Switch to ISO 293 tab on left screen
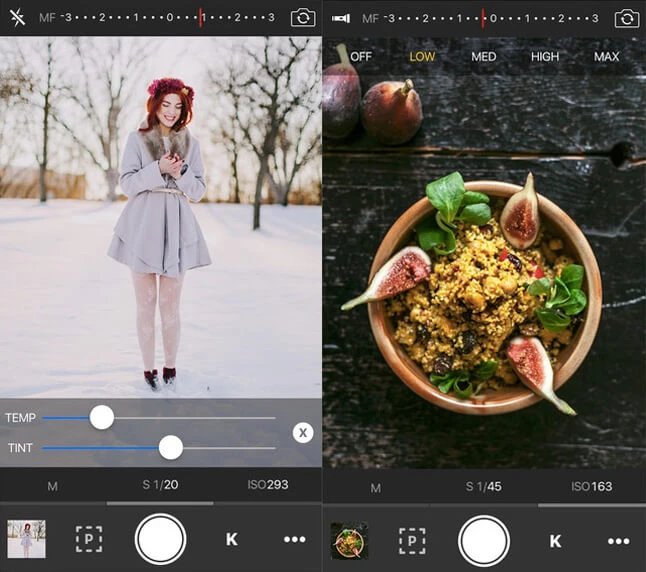The width and height of the screenshot is (646, 572). pyautogui.click(x=267, y=485)
